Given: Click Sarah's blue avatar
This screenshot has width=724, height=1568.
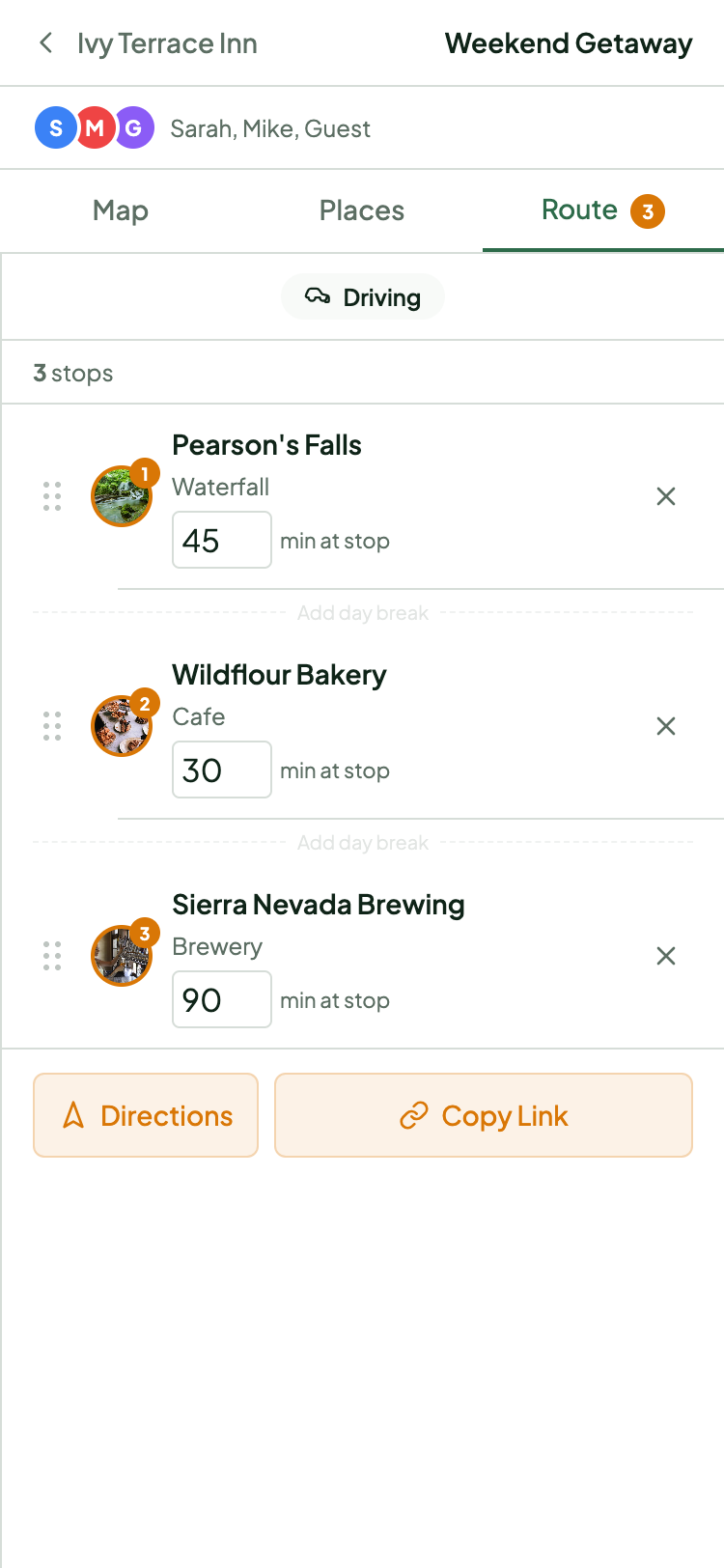Looking at the screenshot, I should 54,128.
